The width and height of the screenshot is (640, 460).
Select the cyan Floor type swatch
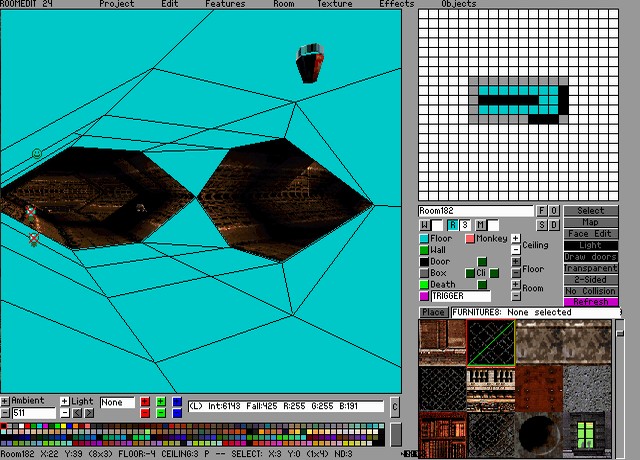[423, 239]
